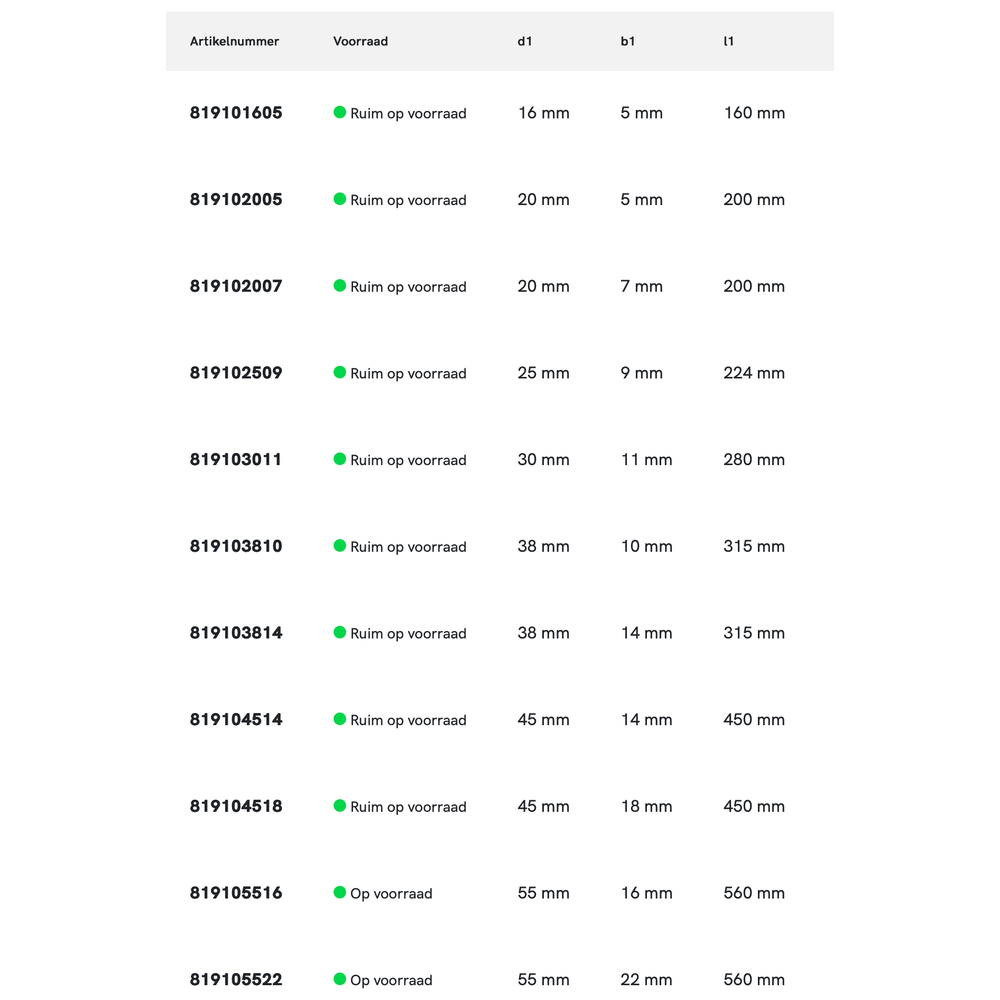Open article 819103810

click(236, 546)
